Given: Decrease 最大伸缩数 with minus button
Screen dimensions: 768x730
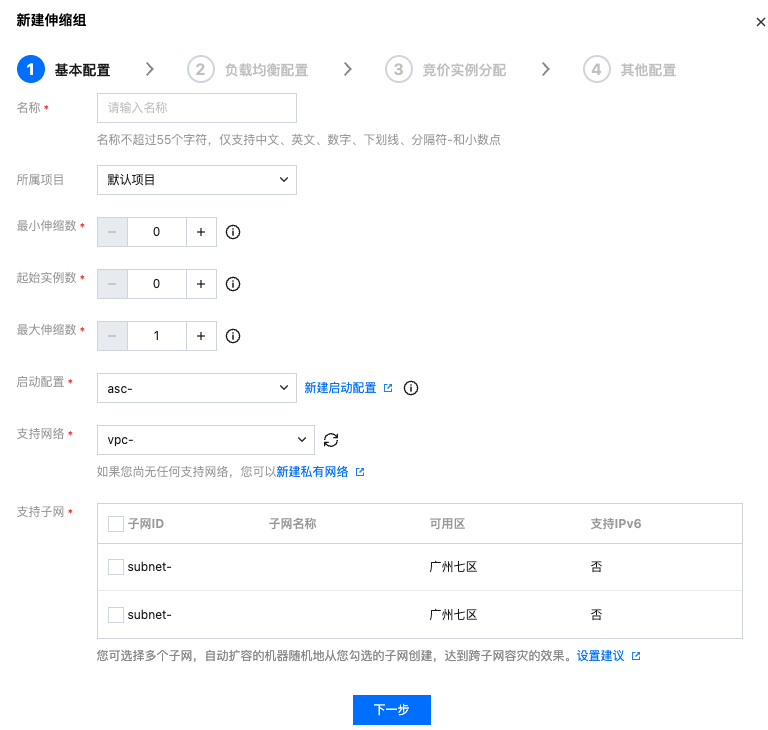Looking at the screenshot, I should (112, 336).
